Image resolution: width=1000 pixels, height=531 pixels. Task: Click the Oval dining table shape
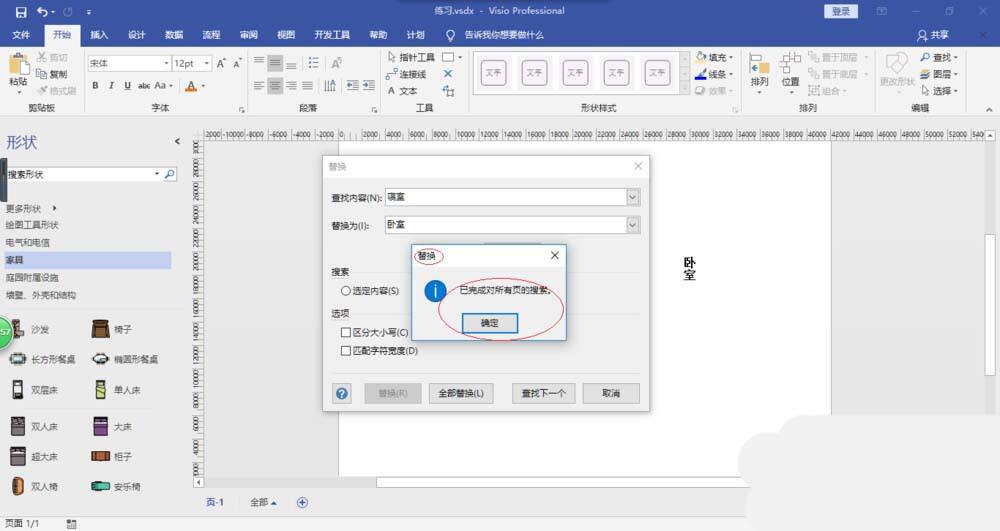coord(125,360)
